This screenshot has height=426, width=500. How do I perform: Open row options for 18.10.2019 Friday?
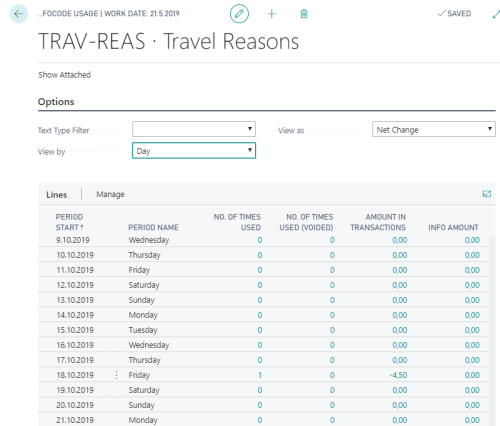(116, 375)
